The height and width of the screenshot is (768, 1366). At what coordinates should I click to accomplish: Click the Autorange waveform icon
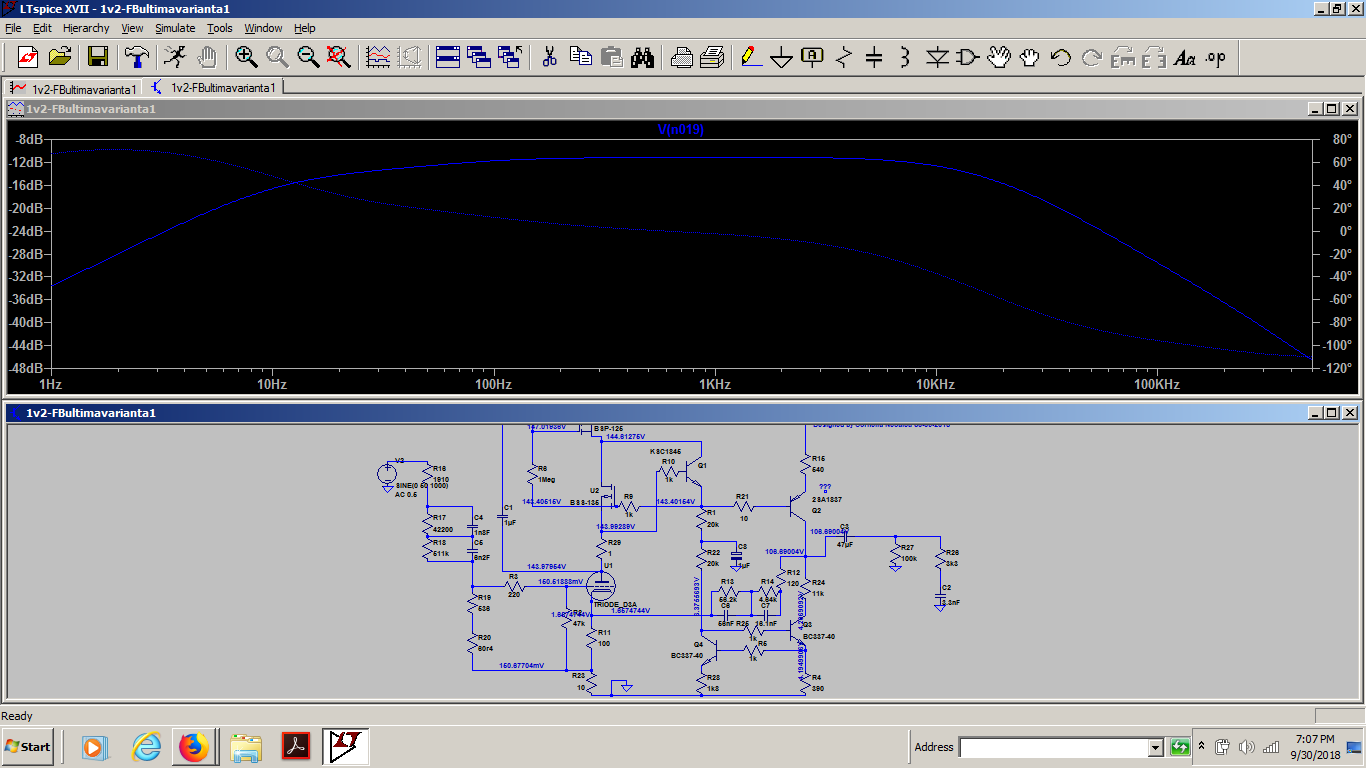click(378, 57)
